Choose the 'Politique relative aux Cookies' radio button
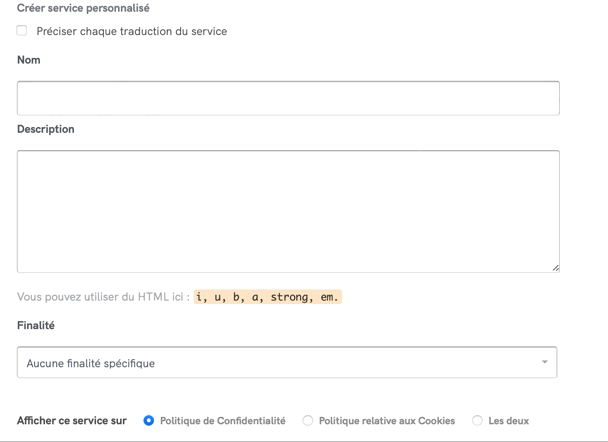Image resolution: width=608 pixels, height=442 pixels. [308, 420]
